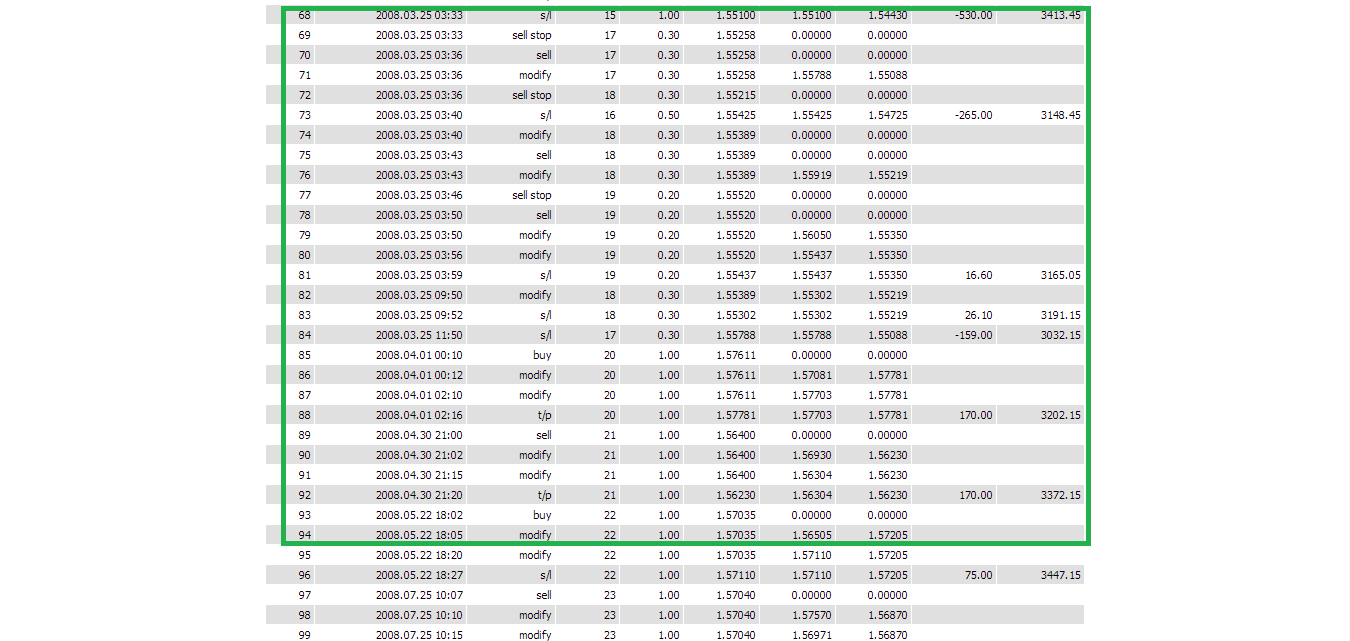Click time 2008.03.25 09:50

pos(419,295)
